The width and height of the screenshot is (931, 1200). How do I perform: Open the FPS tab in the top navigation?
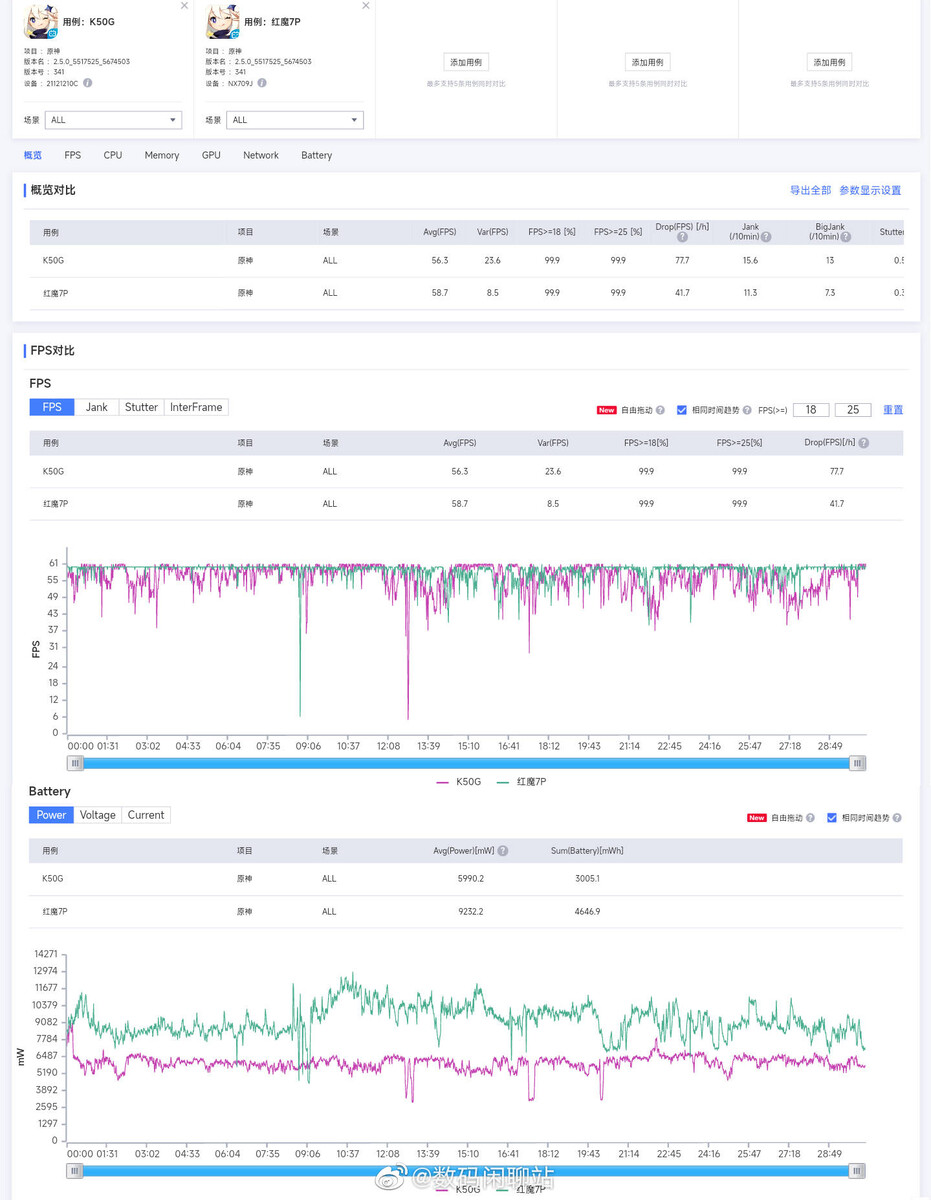pyautogui.click(x=73, y=155)
